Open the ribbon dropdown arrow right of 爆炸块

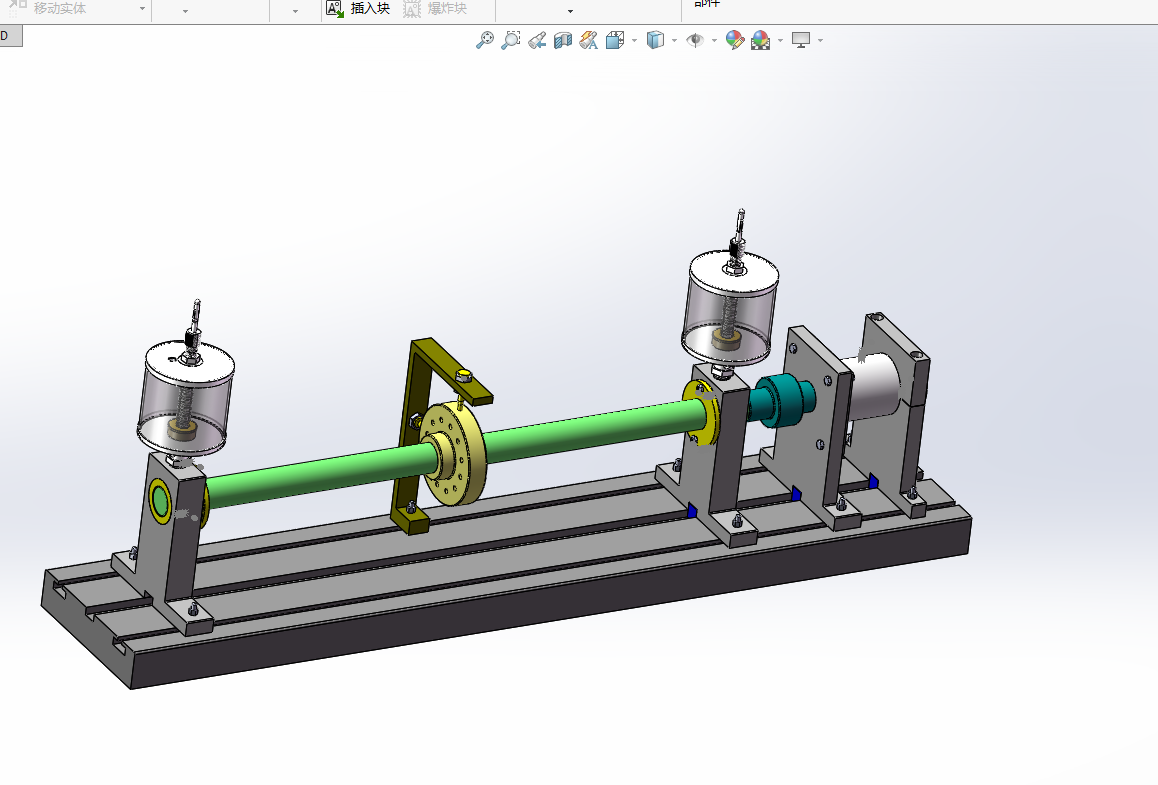pos(570,11)
